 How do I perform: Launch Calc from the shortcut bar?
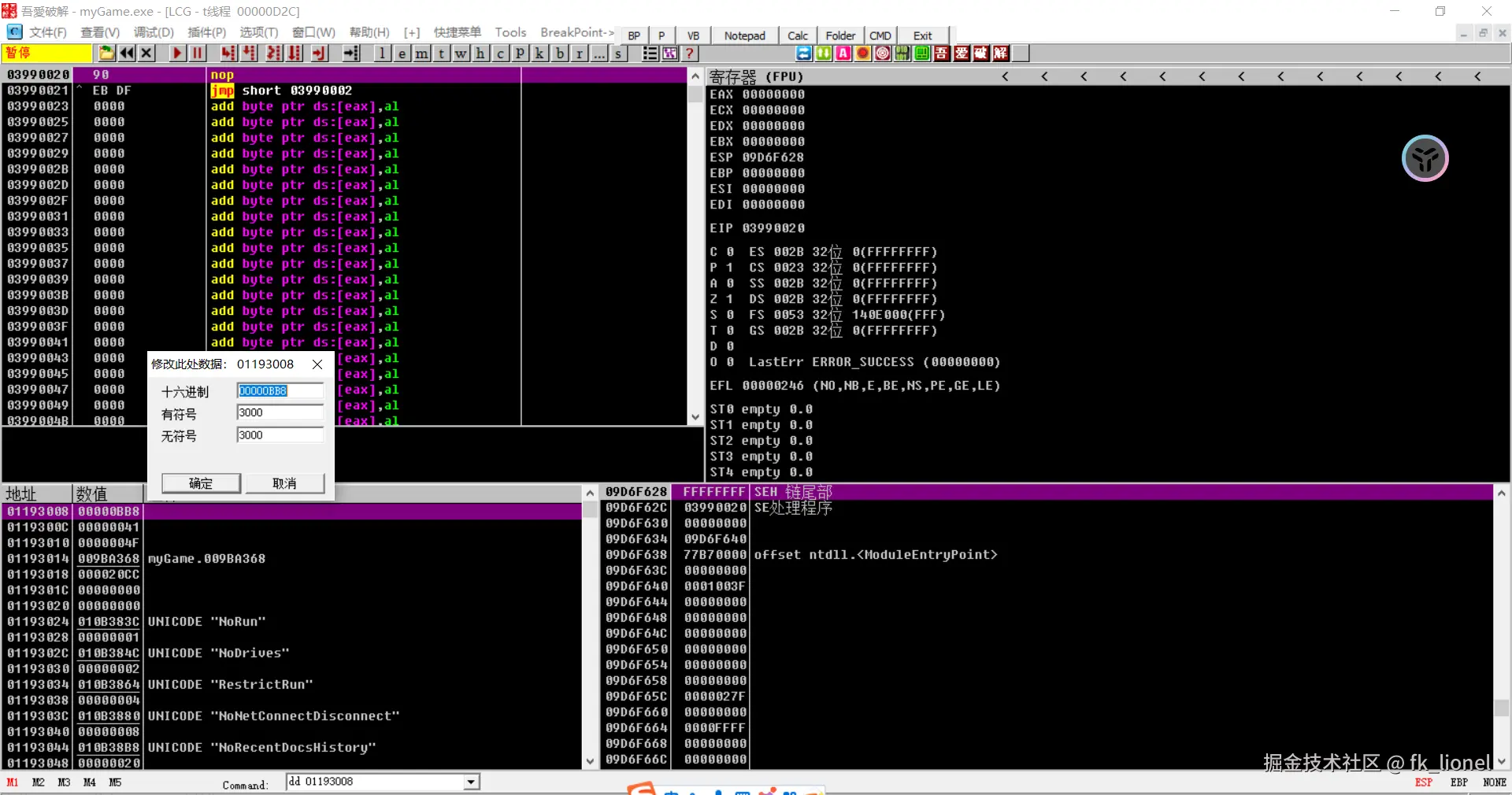(798, 35)
